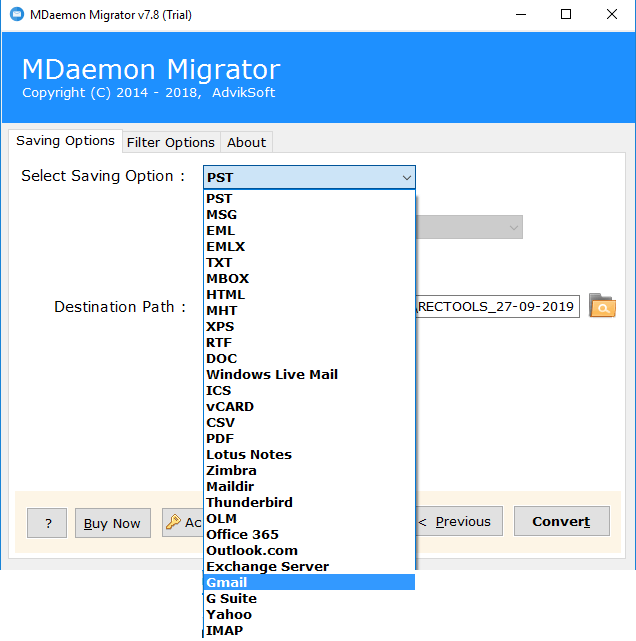636x641 pixels.
Task: Select Lotus Notes option
Action: tap(309, 455)
